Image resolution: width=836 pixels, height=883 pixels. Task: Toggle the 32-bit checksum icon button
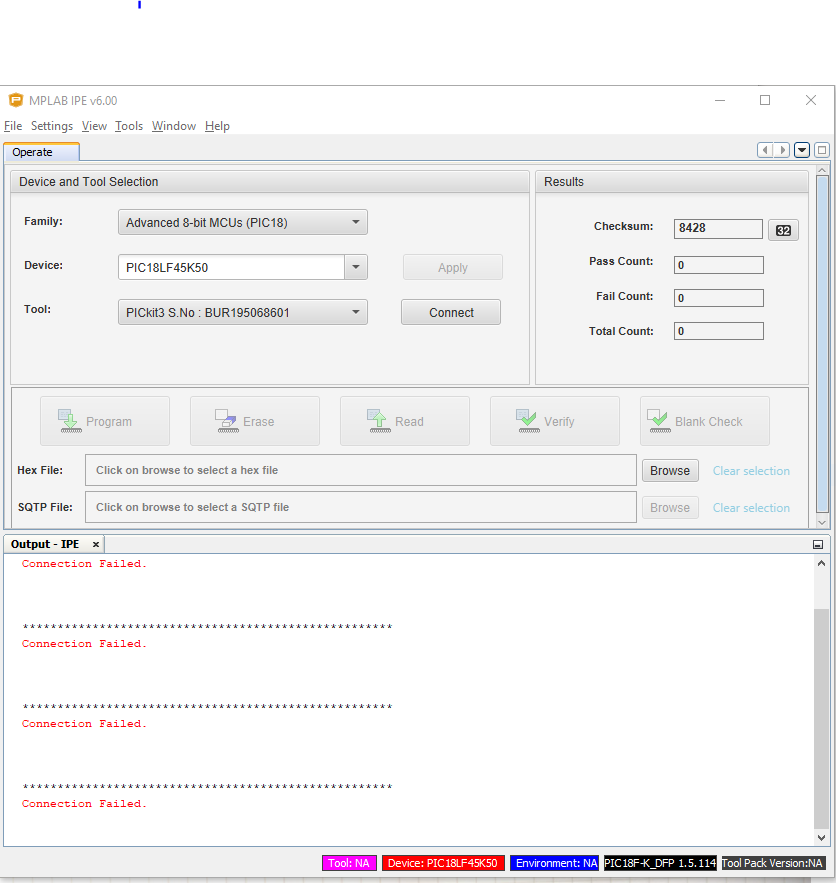pyautogui.click(x=783, y=230)
